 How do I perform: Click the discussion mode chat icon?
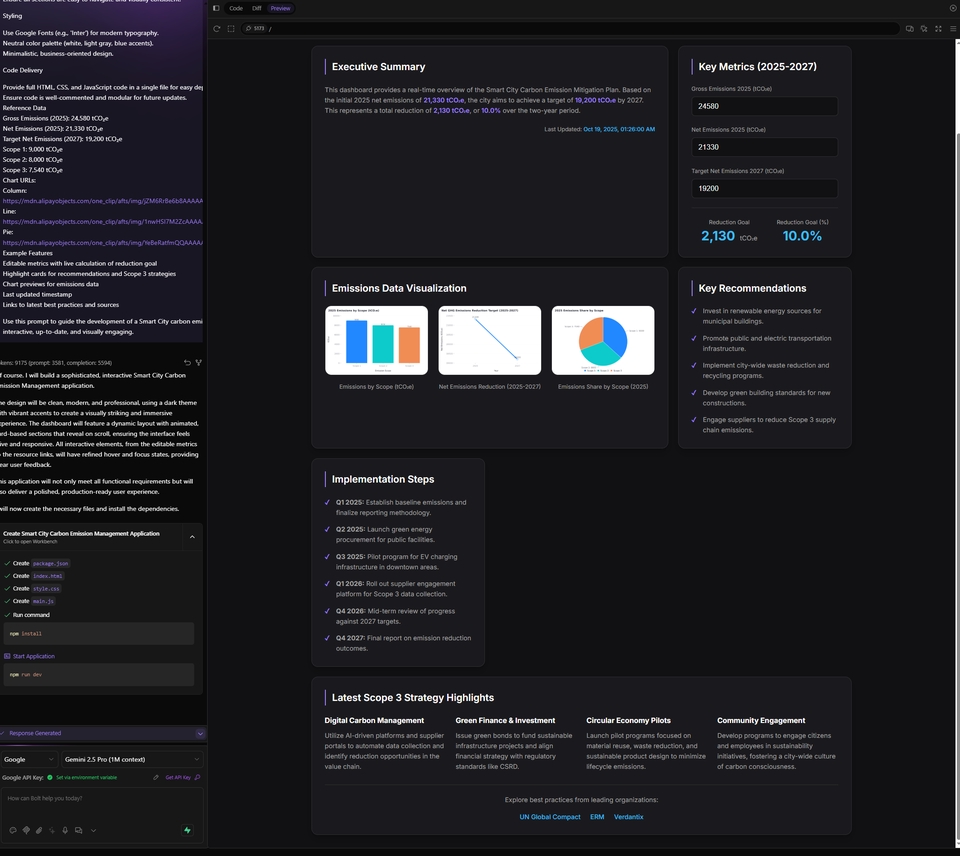coord(78,831)
